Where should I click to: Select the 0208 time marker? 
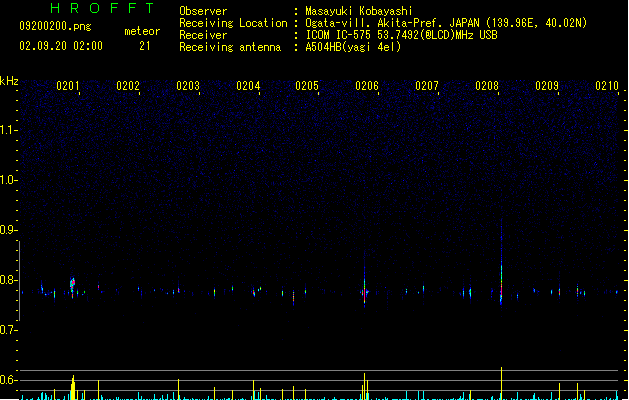[x=487, y=87]
